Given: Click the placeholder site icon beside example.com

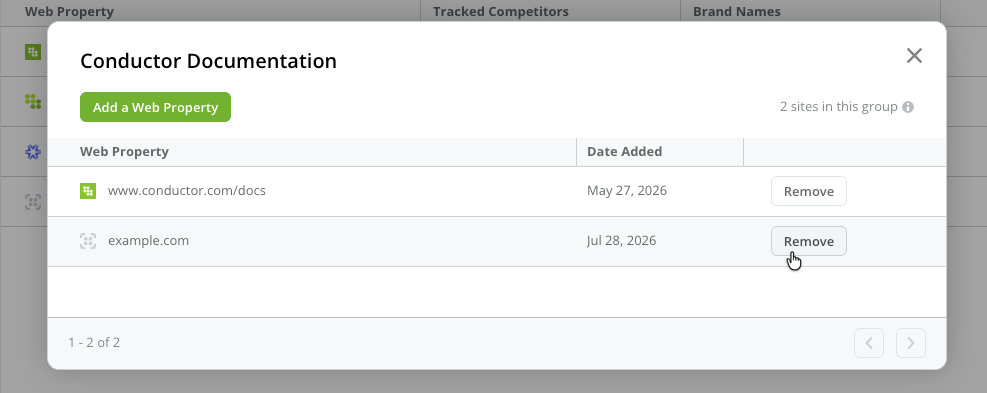Looking at the screenshot, I should (88, 241).
